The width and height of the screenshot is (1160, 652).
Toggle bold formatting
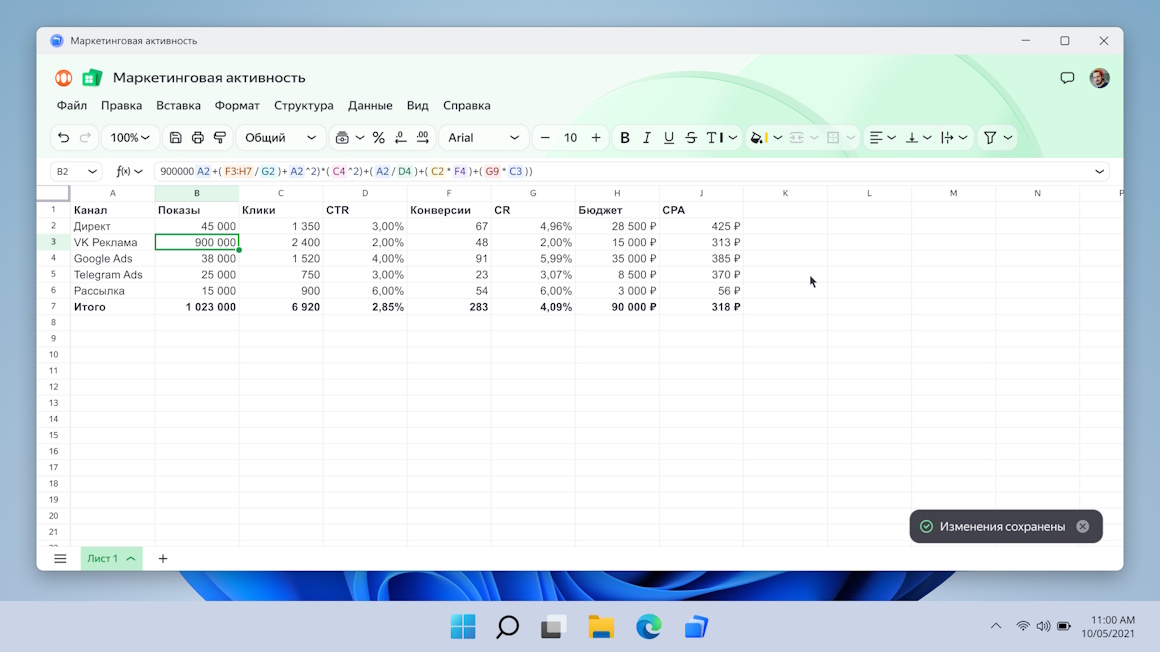click(624, 138)
